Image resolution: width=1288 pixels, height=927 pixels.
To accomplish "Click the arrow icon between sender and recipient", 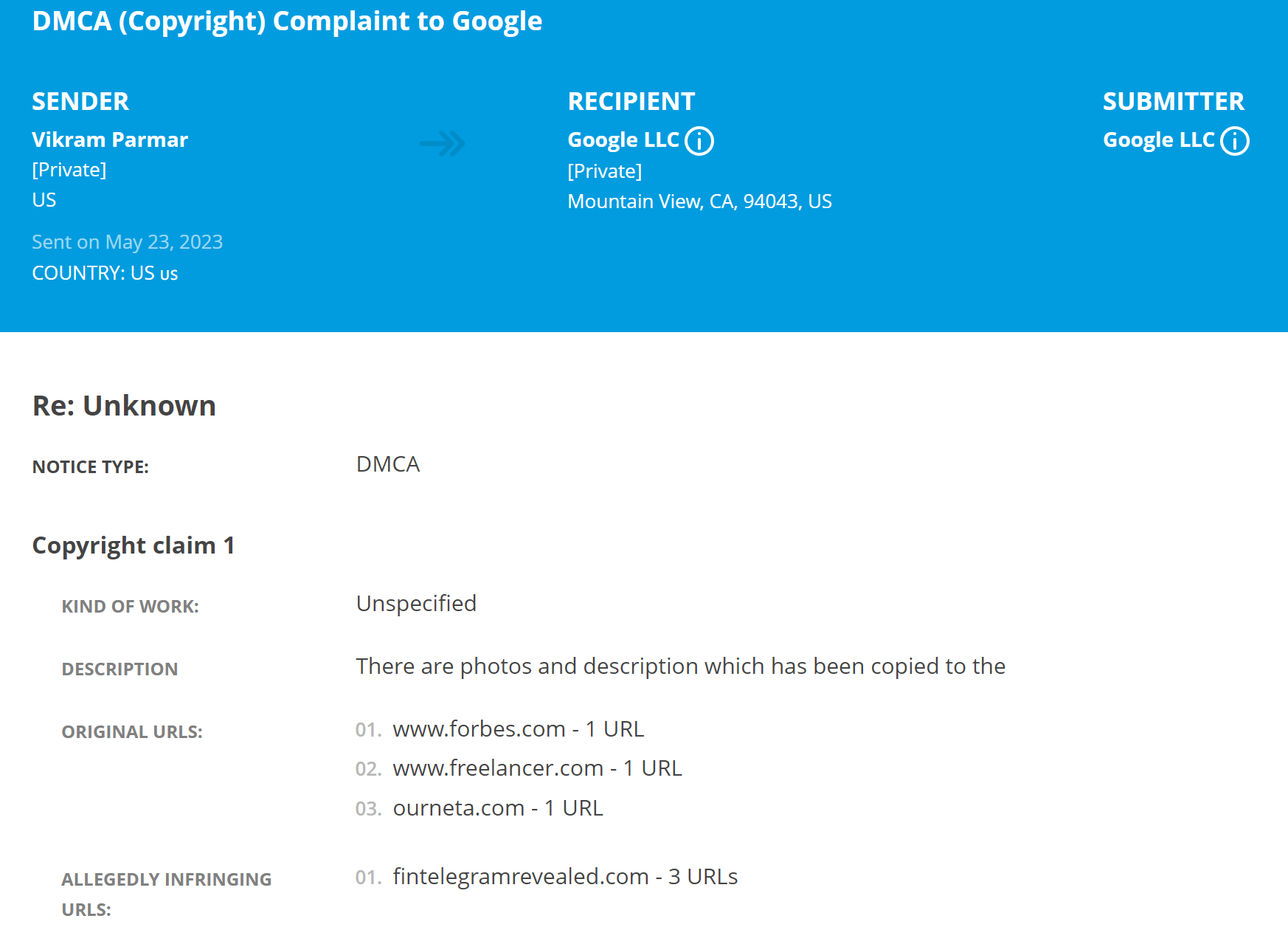I will (443, 143).
